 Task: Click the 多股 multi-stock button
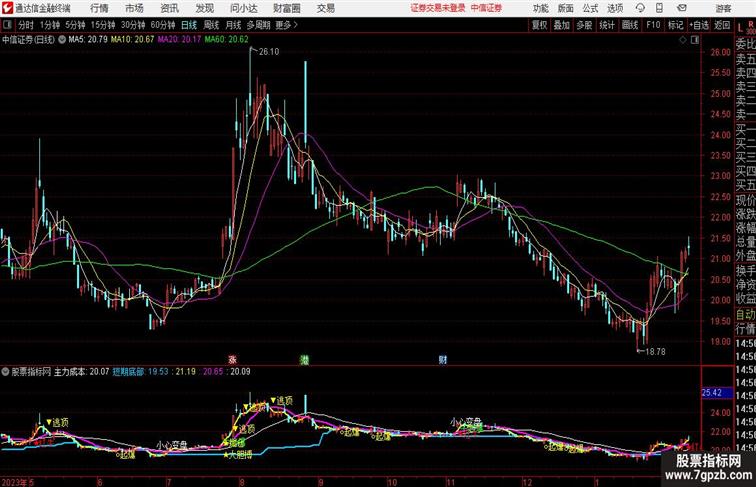pyautogui.click(x=584, y=25)
